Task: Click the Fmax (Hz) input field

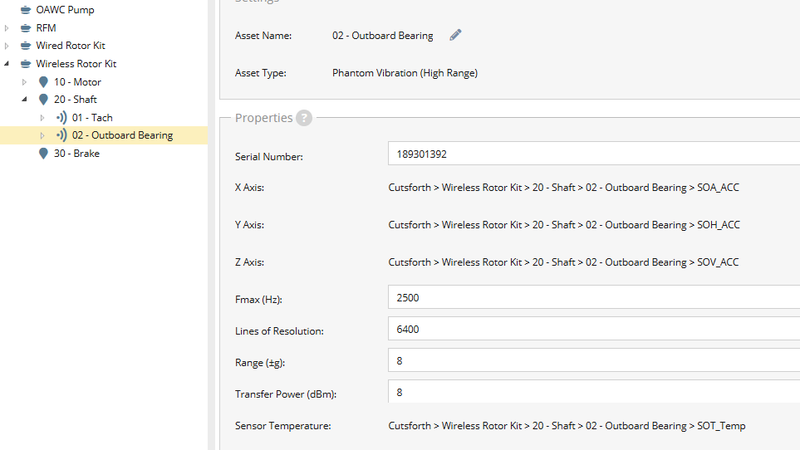Action: (594, 297)
